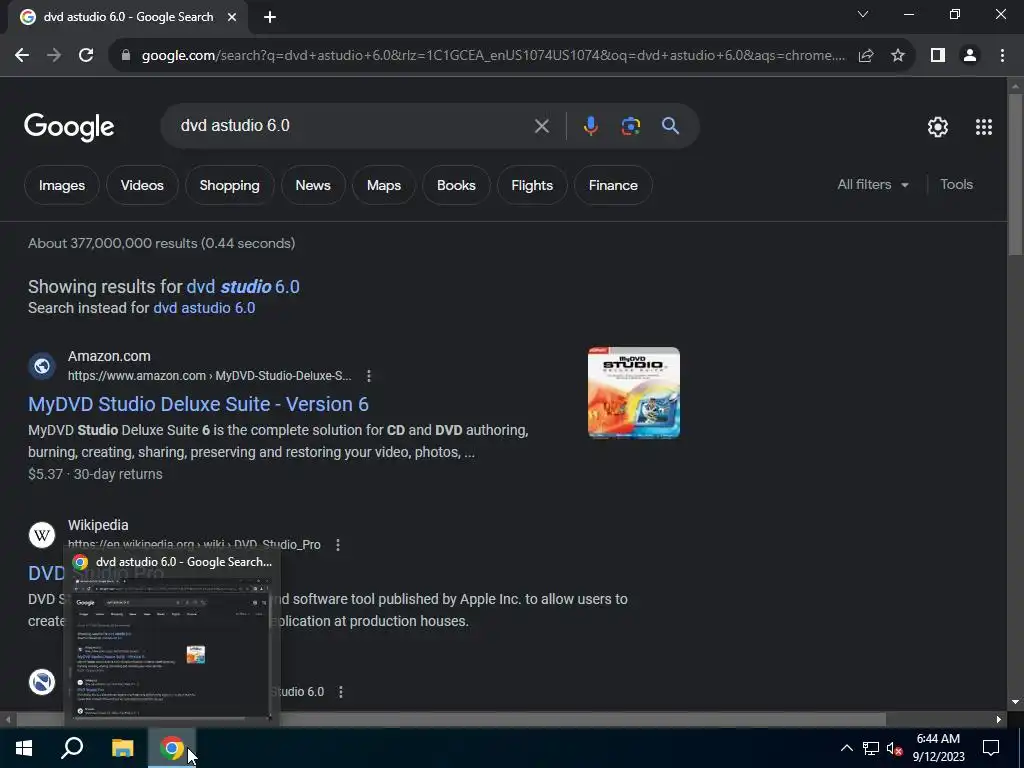
Task: Open the Wikipedia result's three-dot more options
Action: click(338, 545)
